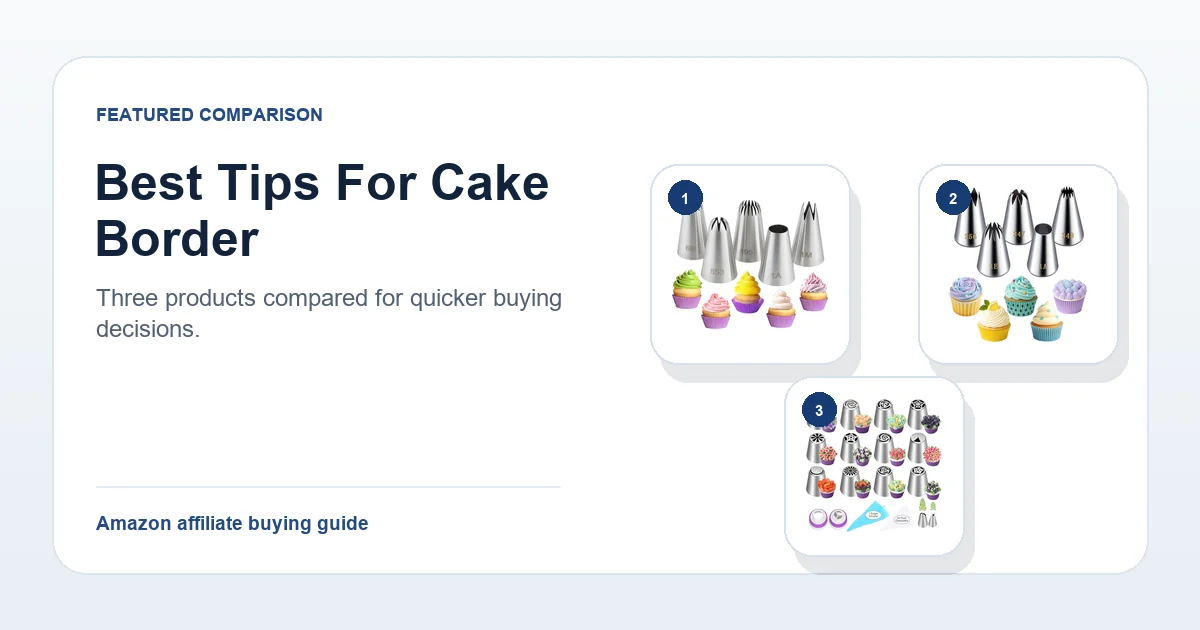The width and height of the screenshot is (1200, 630).
Task: Click the teal polka-dot cupcake in product 2
Action: pyautogui.click(x=1019, y=297)
